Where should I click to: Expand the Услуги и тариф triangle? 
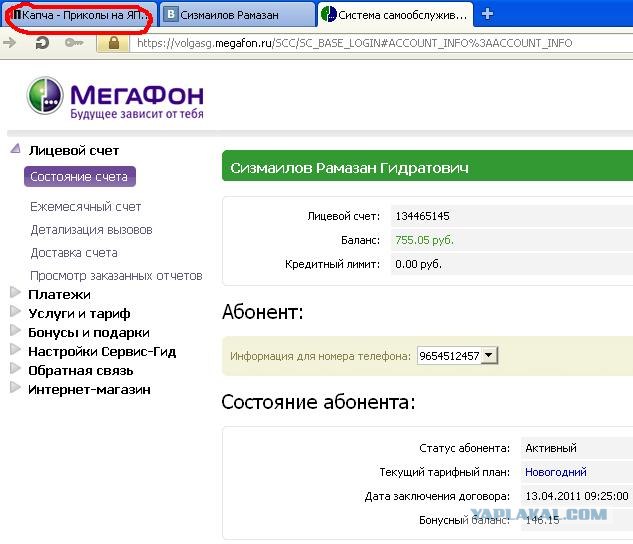tap(15, 311)
